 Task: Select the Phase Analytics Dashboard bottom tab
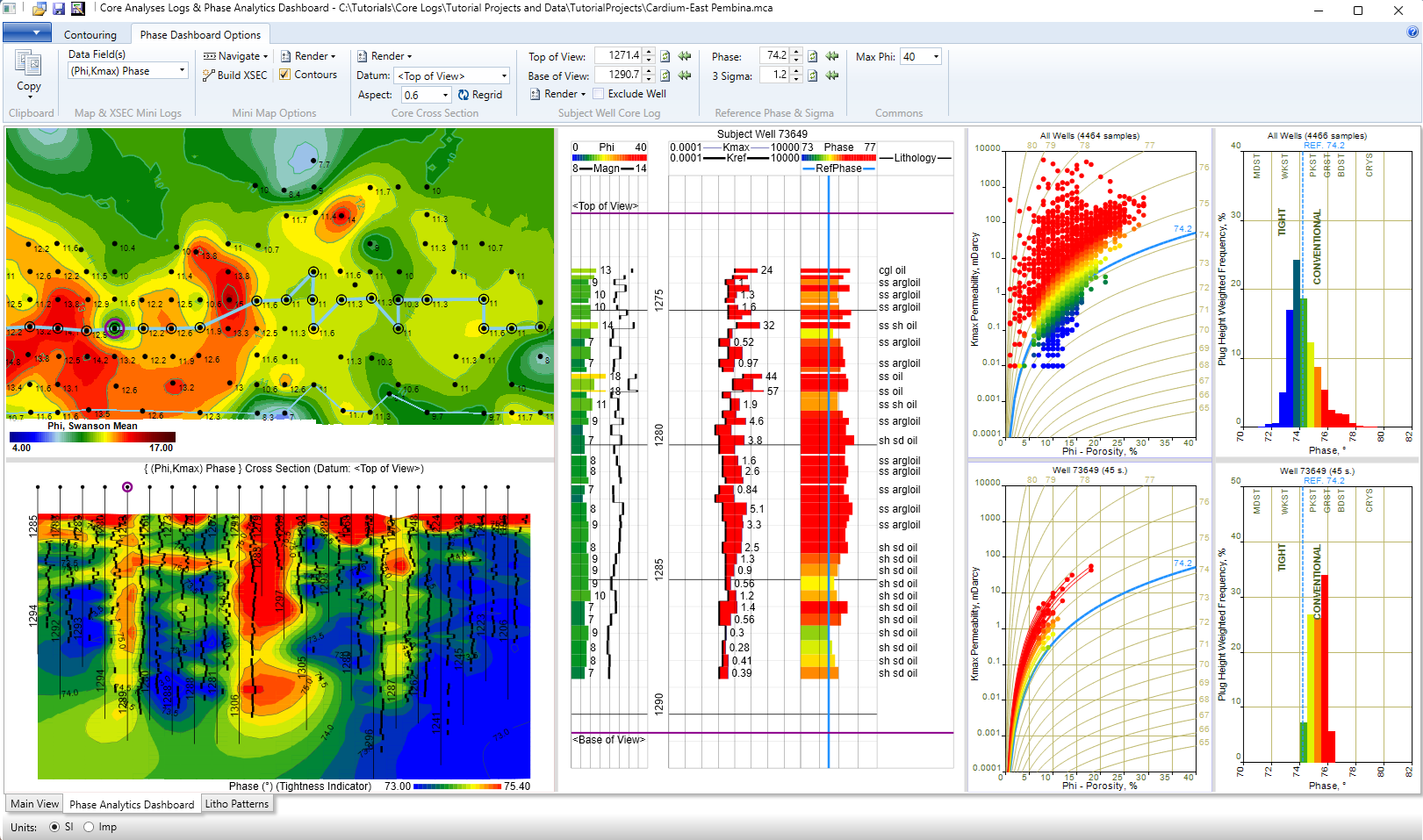click(x=132, y=804)
